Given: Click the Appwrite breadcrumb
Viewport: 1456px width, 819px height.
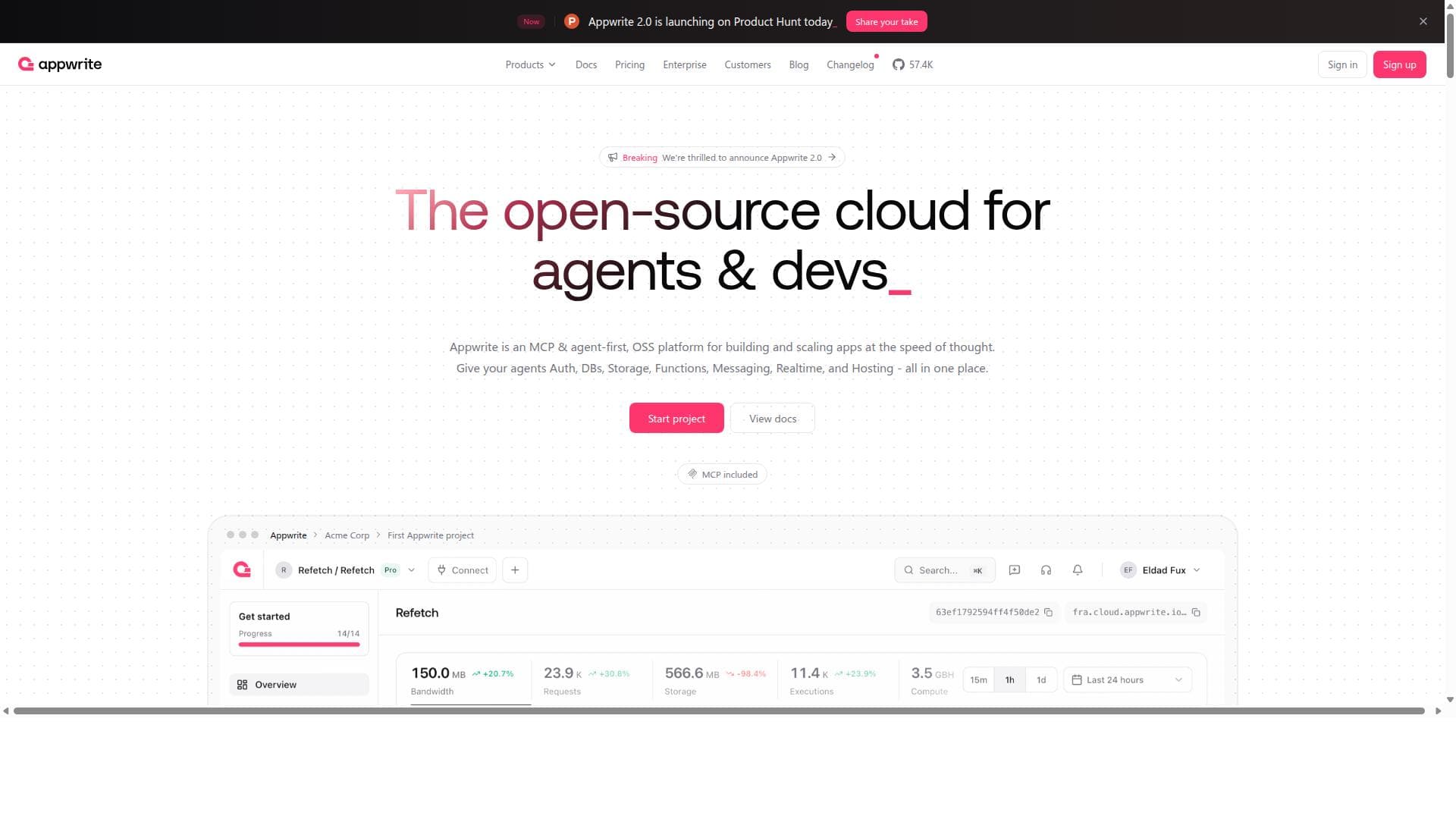Looking at the screenshot, I should pyautogui.click(x=288, y=535).
